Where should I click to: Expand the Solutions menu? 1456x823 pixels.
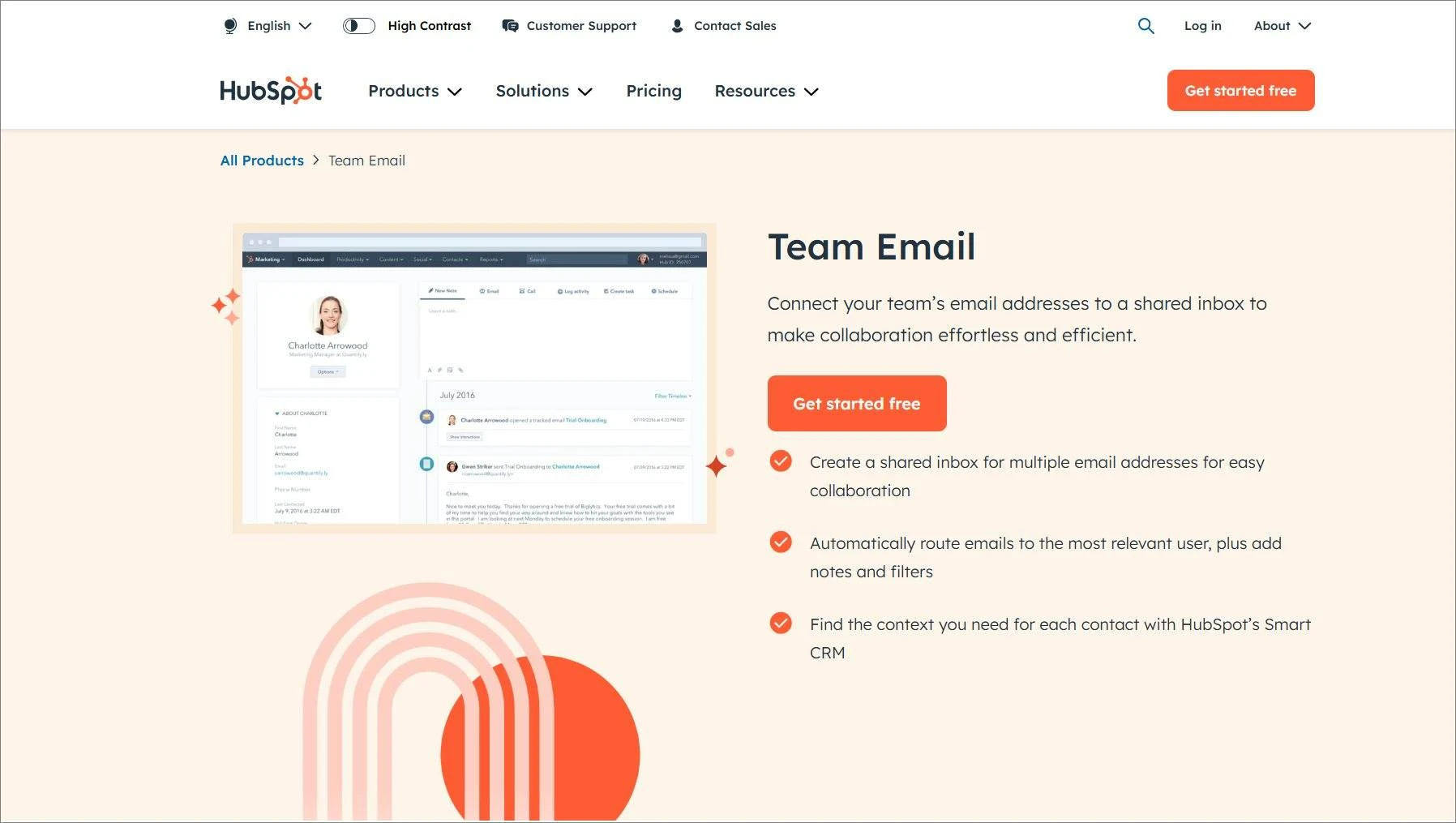tap(544, 91)
